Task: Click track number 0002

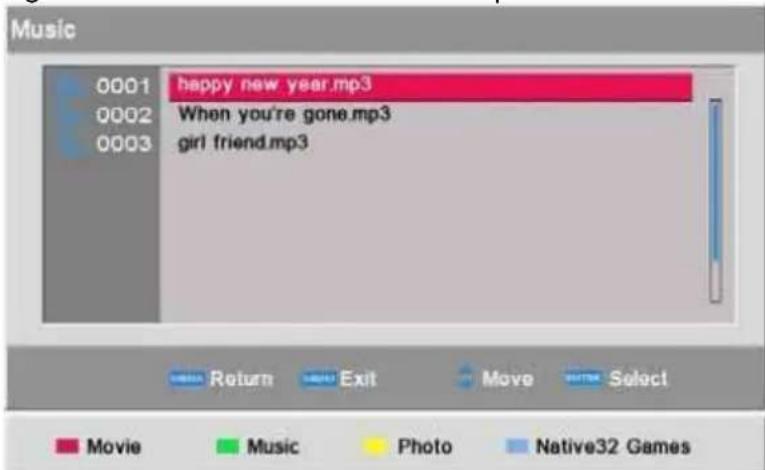Action: point(123,116)
